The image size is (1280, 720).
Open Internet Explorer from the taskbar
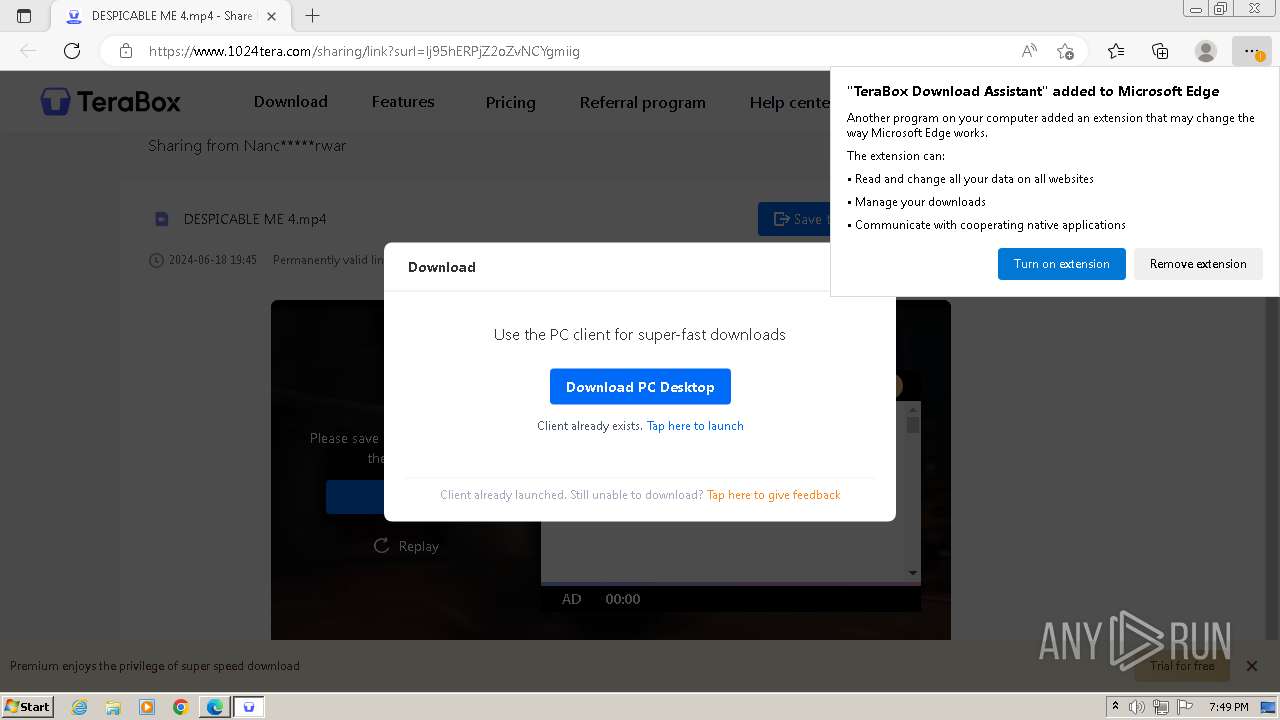click(80, 707)
